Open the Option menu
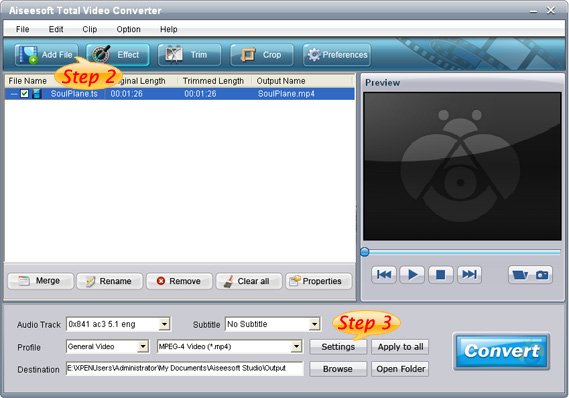Viewport: 569px width, 398px height. tap(128, 29)
